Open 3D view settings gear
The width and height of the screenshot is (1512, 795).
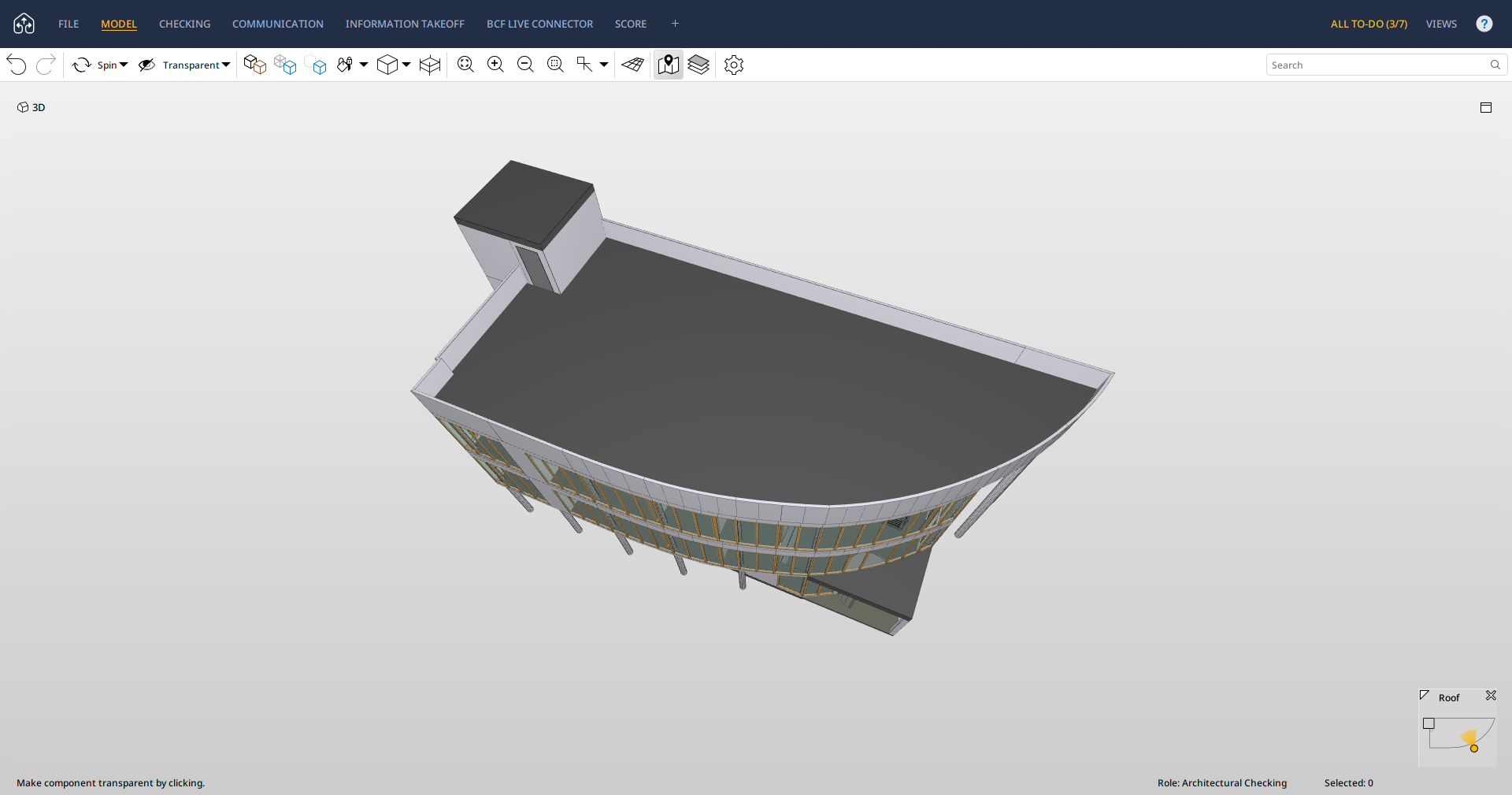[734, 65]
